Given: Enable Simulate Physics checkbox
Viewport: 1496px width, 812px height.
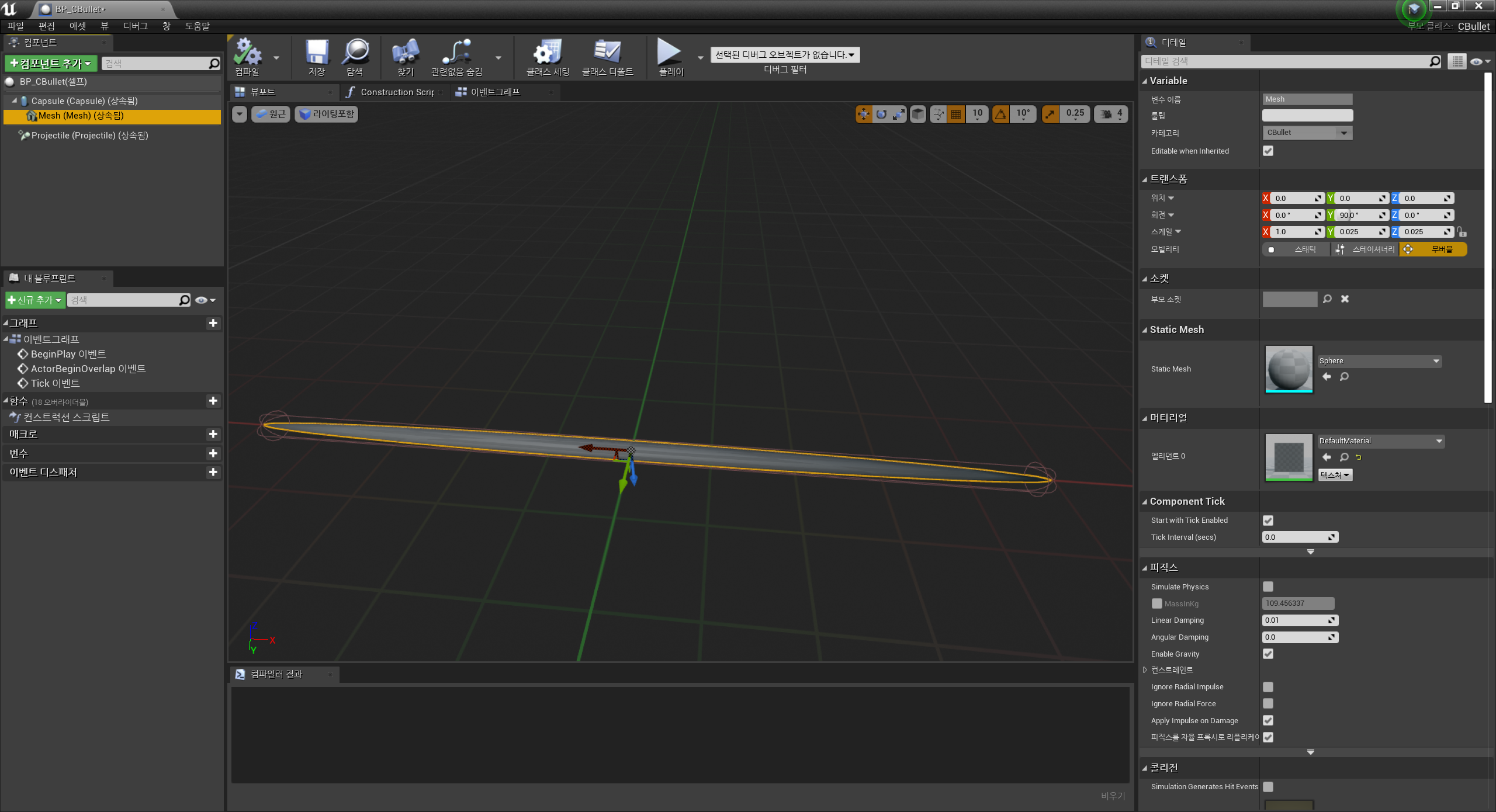Looking at the screenshot, I should coord(1268,587).
